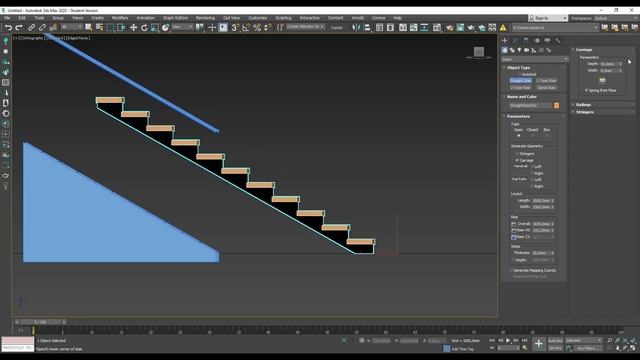
Task: Toggle Window/Crossing selection mode
Action: [121, 28]
